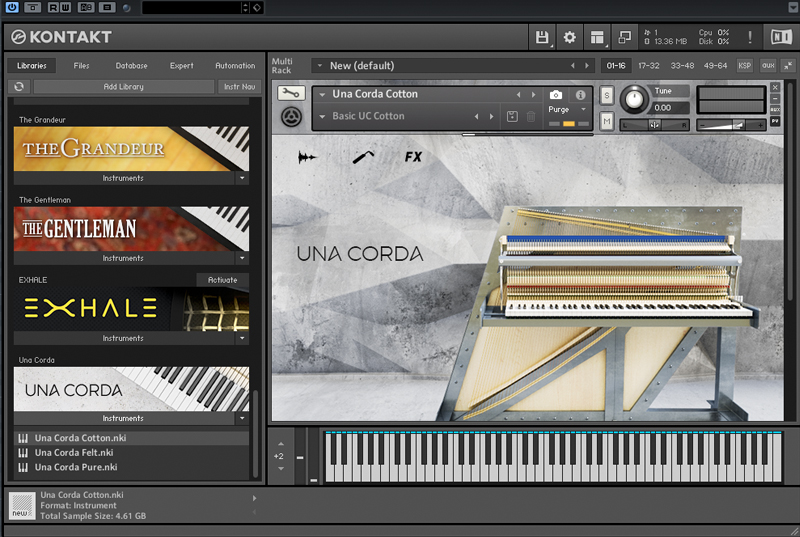Open the Una Corda Instruments dropdown arrow

(242, 418)
